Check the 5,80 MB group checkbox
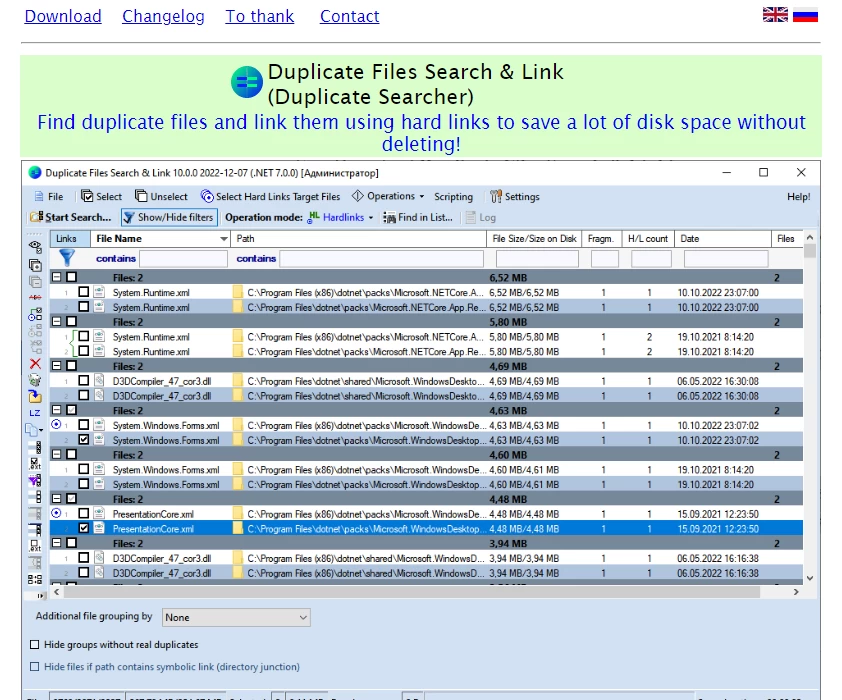Image resolution: width=842 pixels, height=700 pixels. click(x=71, y=322)
